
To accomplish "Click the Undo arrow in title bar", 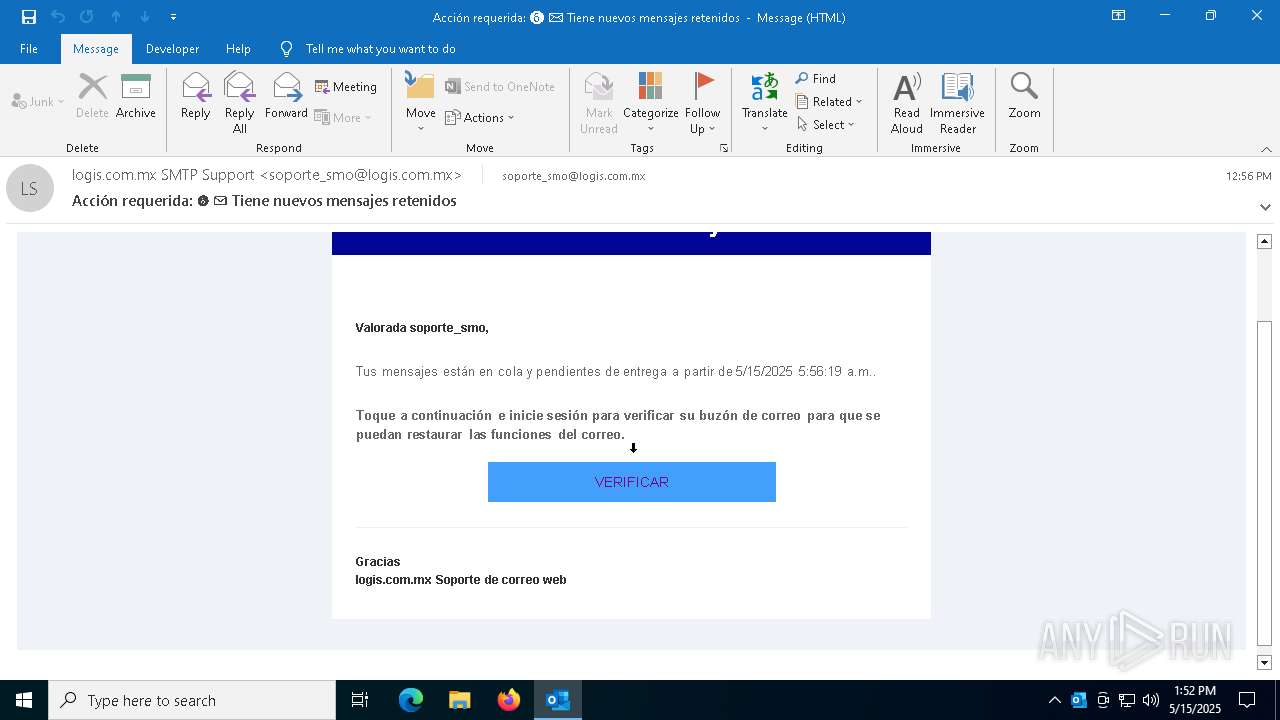I will [58, 17].
